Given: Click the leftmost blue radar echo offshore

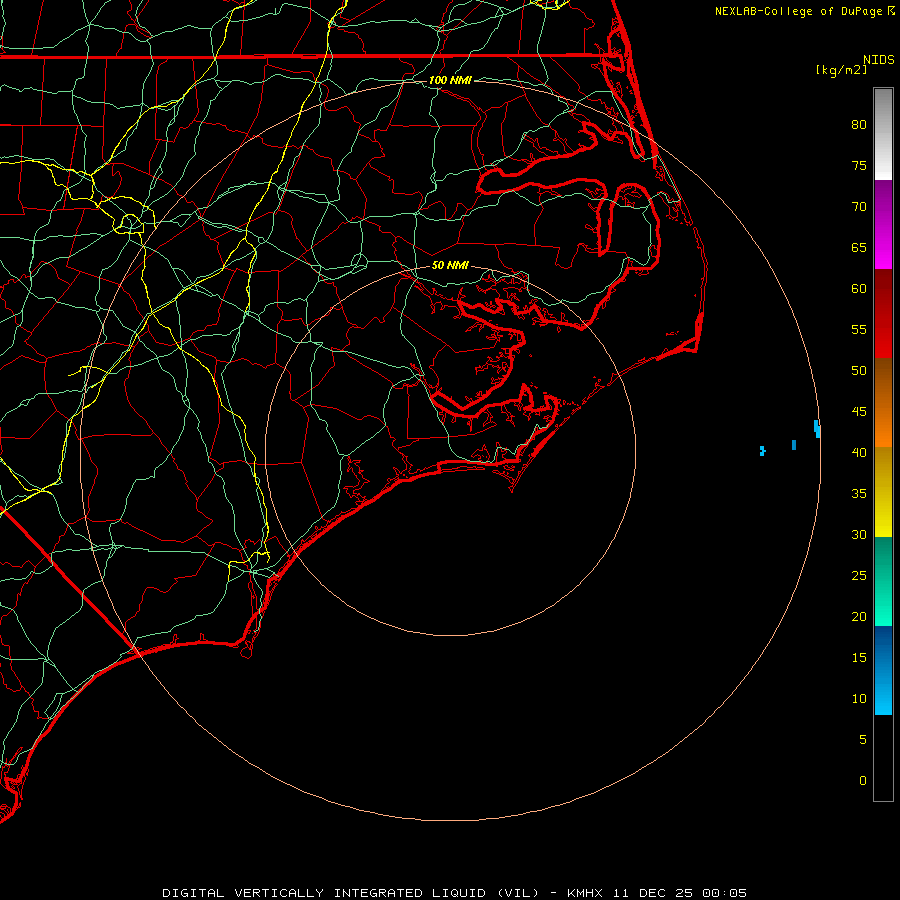Looking at the screenshot, I should [762, 451].
